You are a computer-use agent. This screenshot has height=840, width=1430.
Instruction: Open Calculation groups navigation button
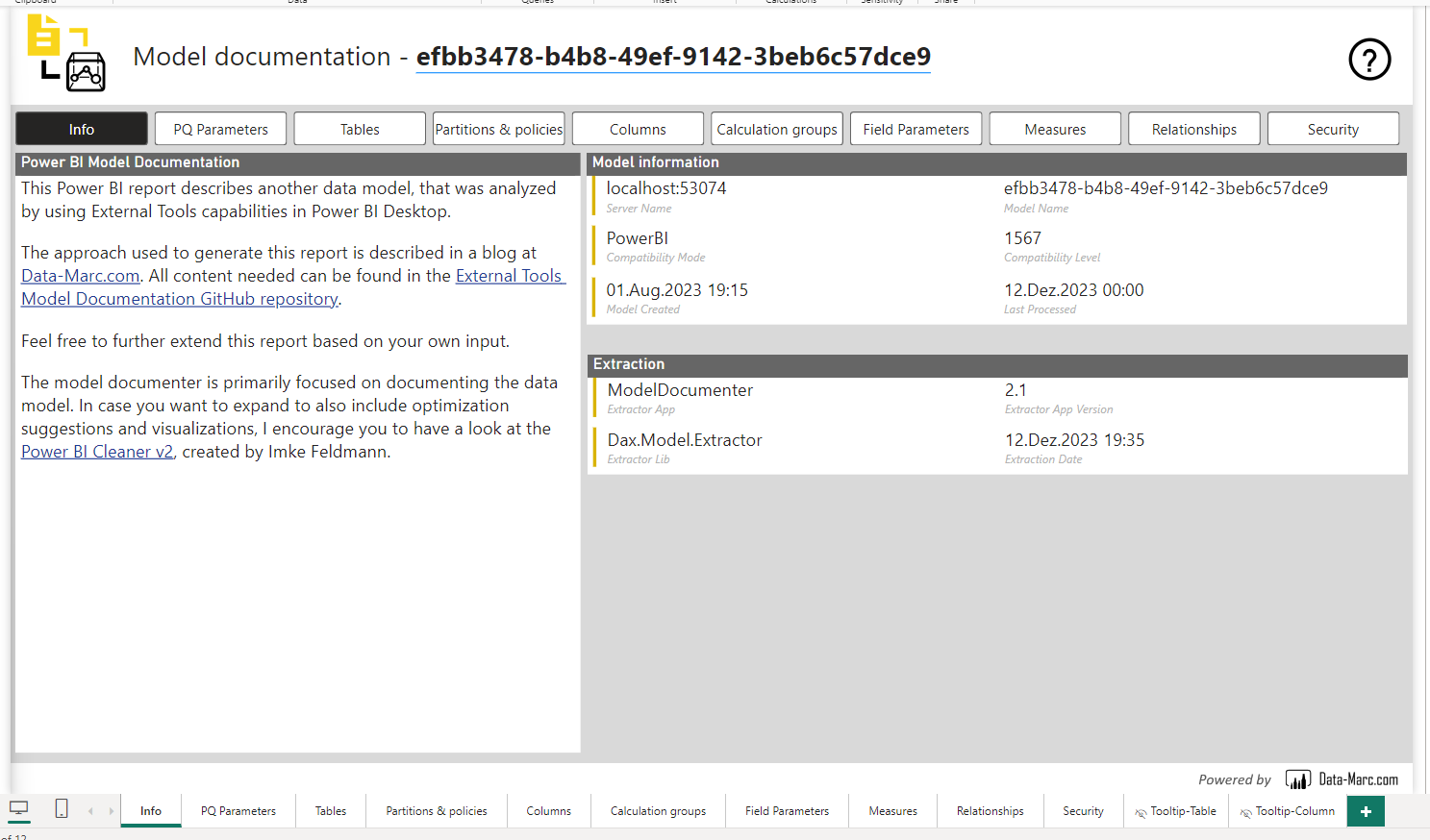pyautogui.click(x=777, y=129)
